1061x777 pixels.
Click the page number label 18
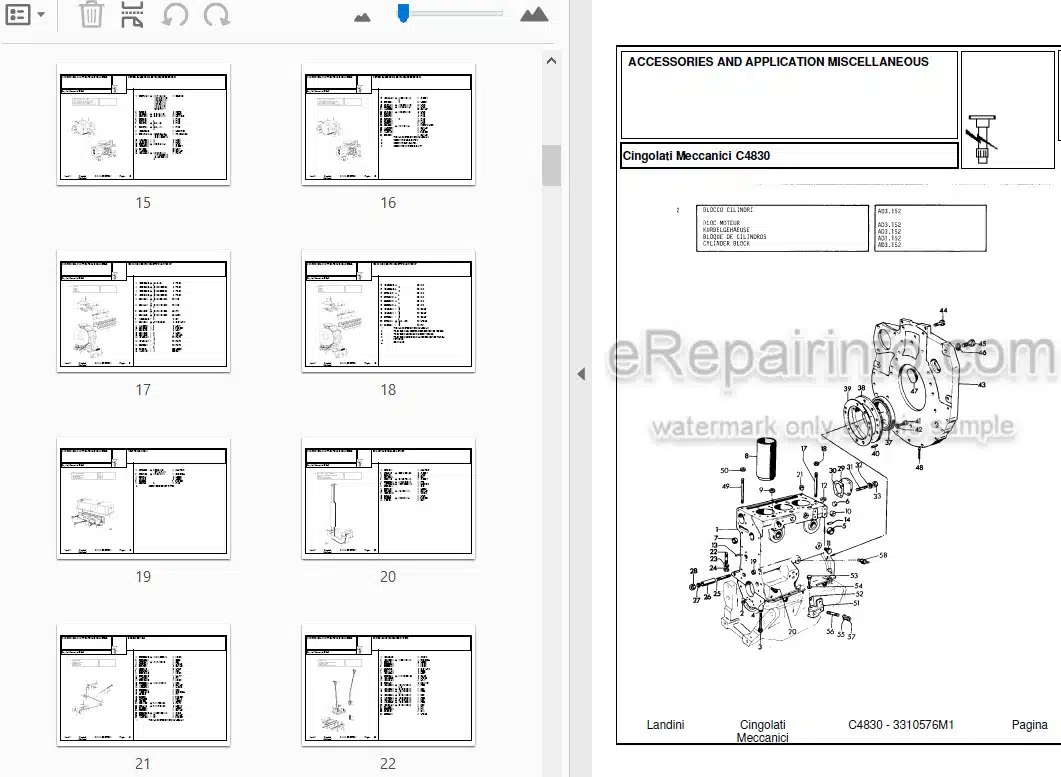click(x=388, y=390)
